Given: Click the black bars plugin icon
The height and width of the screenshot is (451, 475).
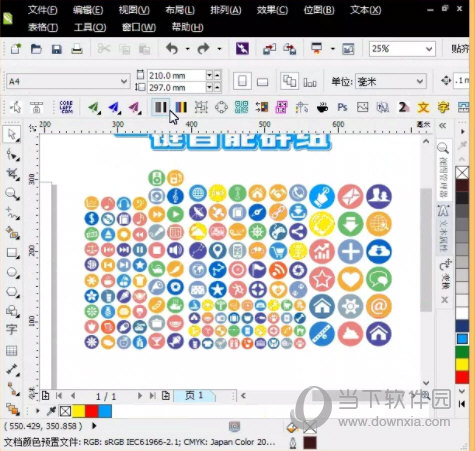Looking at the screenshot, I should pyautogui.click(x=161, y=107).
